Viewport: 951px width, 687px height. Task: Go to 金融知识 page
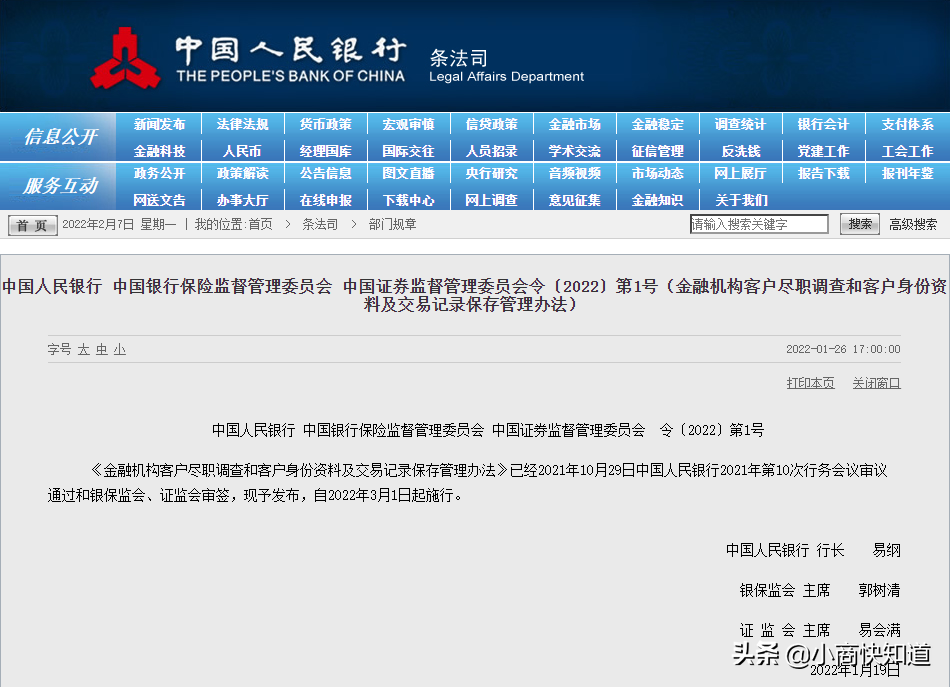[x=657, y=200]
